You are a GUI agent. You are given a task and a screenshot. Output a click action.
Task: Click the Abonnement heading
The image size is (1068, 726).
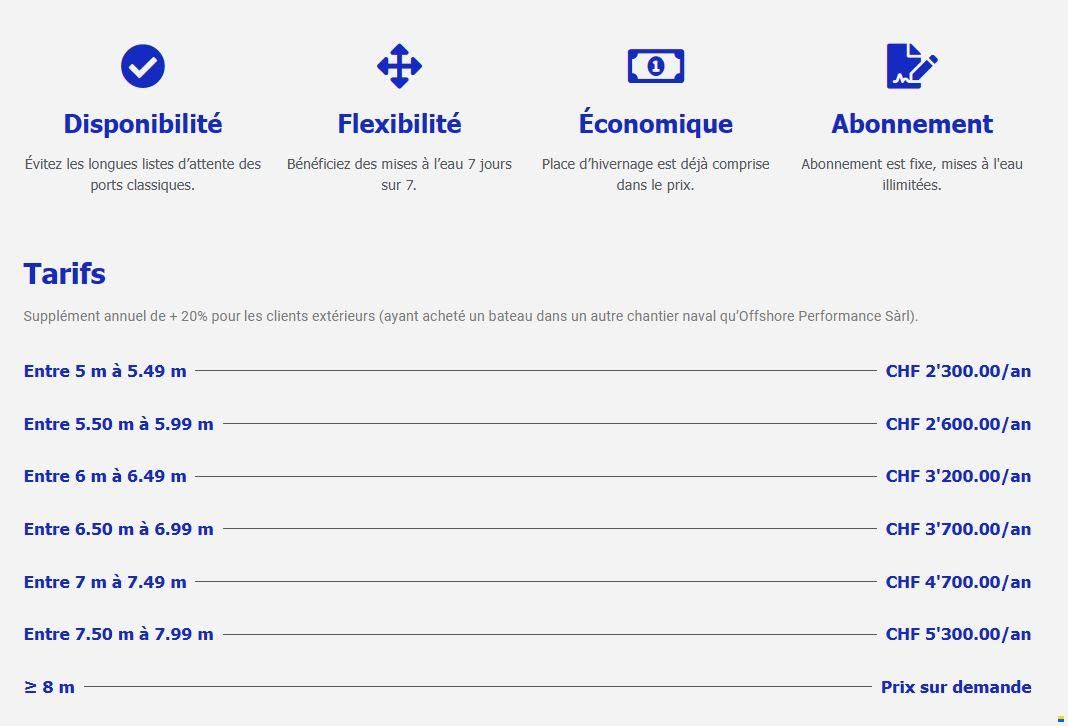[912, 124]
